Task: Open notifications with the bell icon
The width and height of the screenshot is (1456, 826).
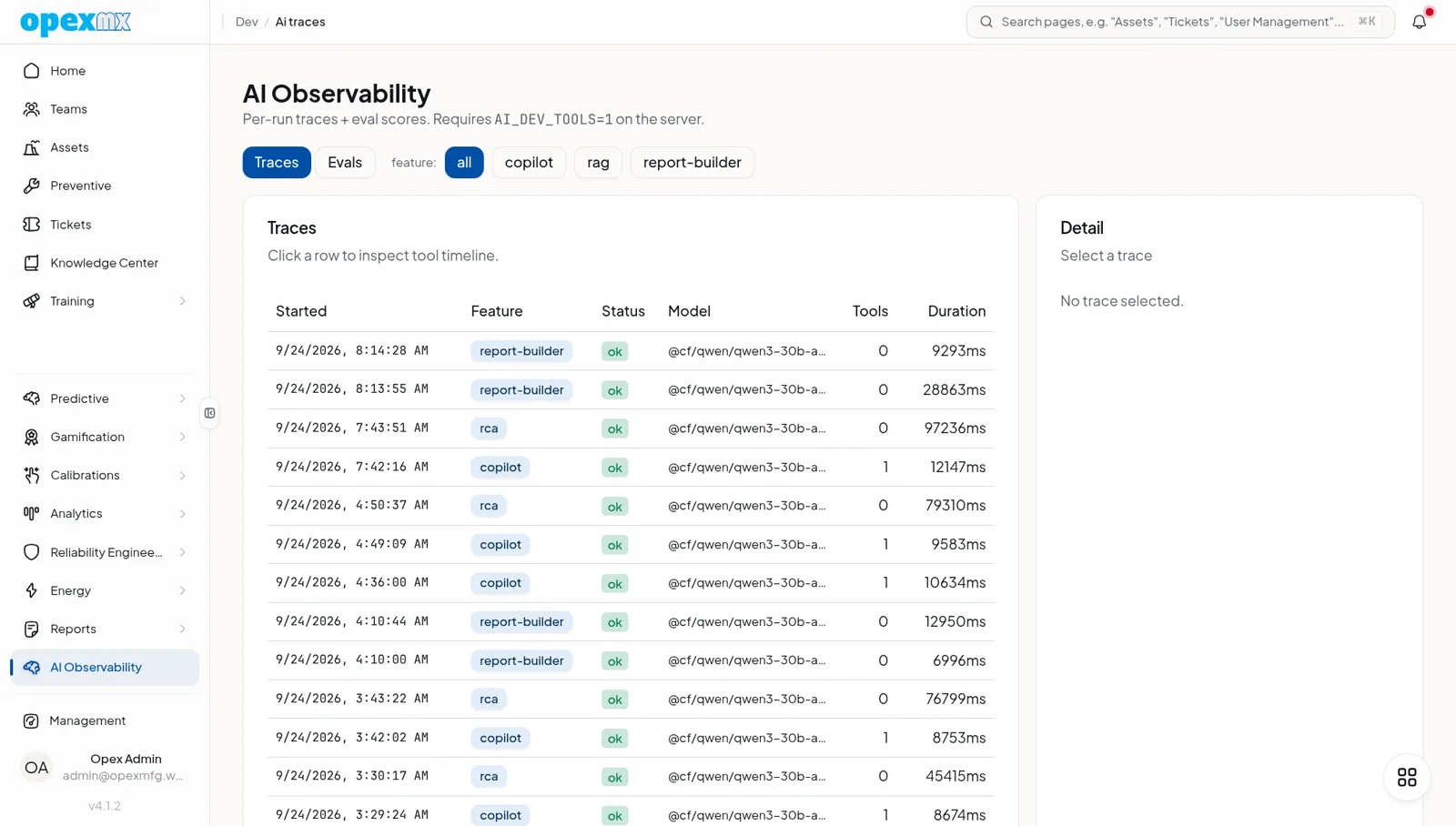Action: [1420, 22]
